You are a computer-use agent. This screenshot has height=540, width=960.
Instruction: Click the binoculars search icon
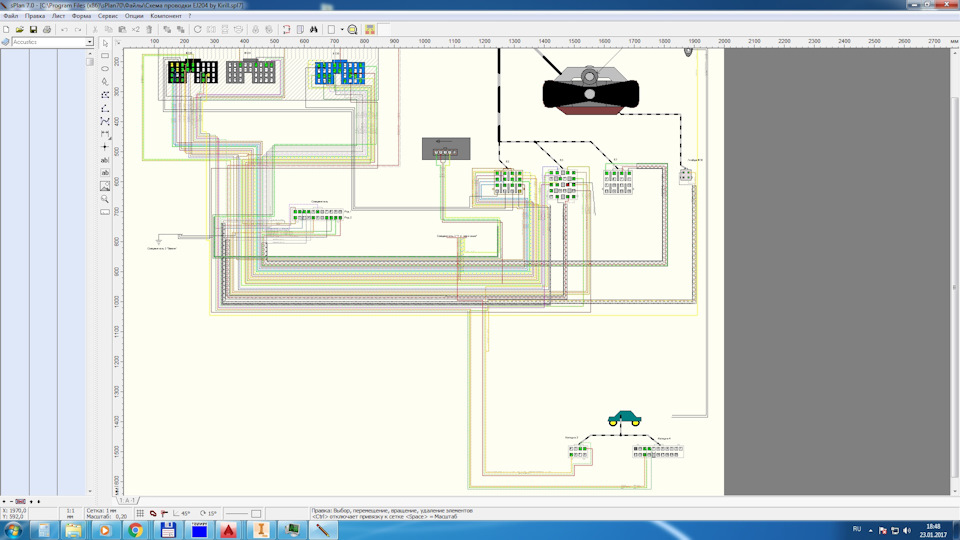(x=313, y=30)
